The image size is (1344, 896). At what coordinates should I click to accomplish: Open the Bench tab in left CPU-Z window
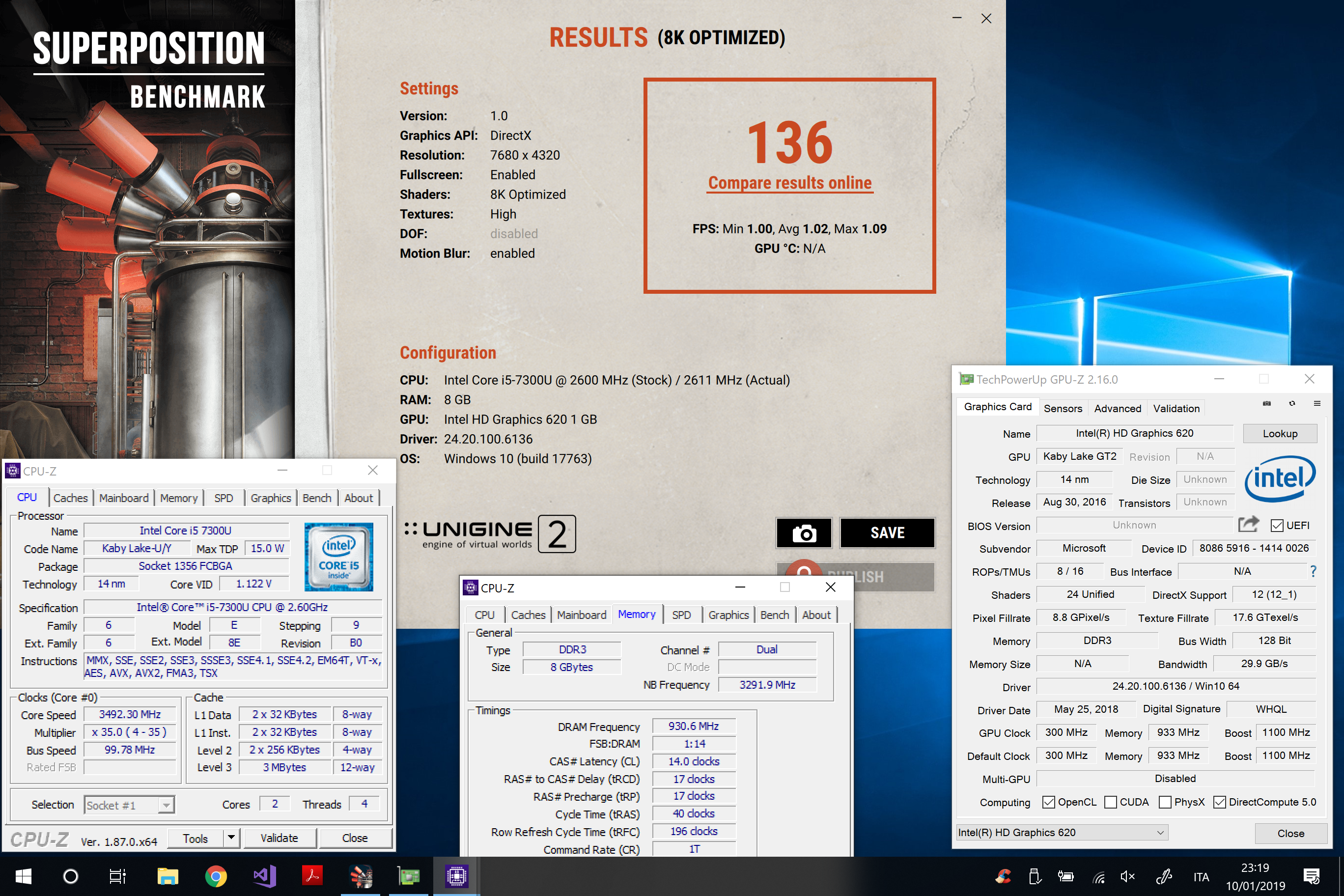point(316,498)
